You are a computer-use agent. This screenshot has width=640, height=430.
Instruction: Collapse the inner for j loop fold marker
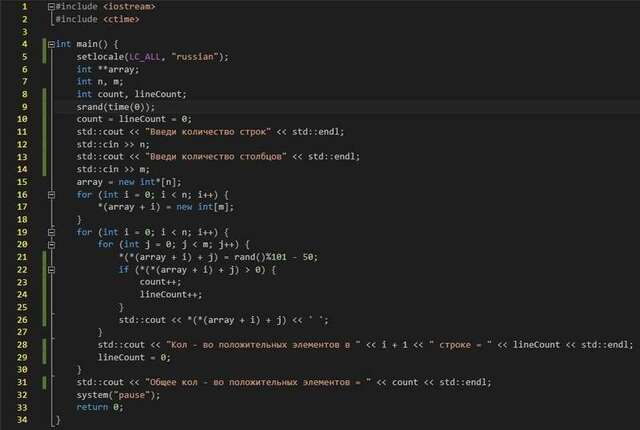tap(51, 245)
